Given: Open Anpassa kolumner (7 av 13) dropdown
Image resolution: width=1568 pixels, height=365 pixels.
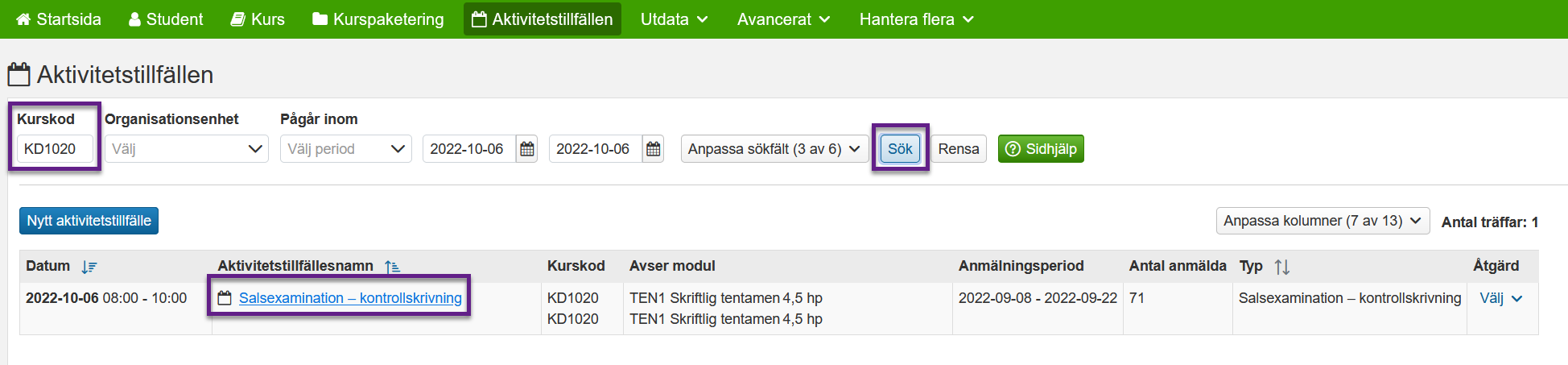Looking at the screenshot, I should click(x=1323, y=221).
